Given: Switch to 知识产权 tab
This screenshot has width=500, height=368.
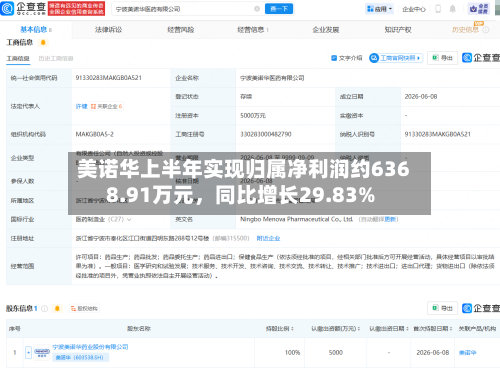Looking at the screenshot, I should point(398,30).
